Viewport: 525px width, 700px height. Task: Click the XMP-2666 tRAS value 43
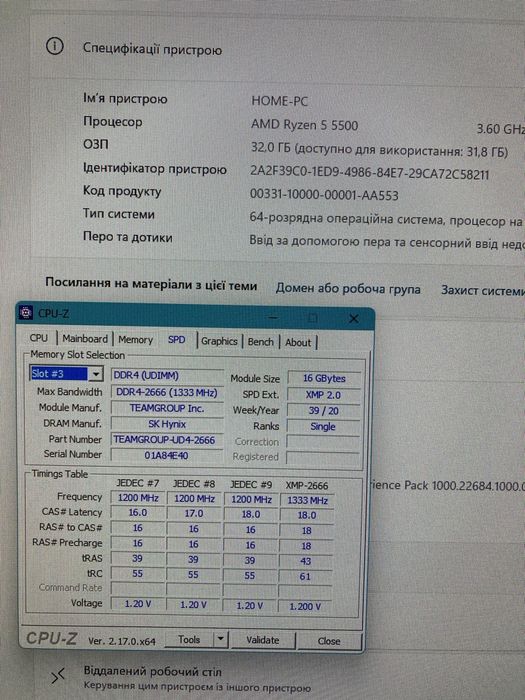306,561
